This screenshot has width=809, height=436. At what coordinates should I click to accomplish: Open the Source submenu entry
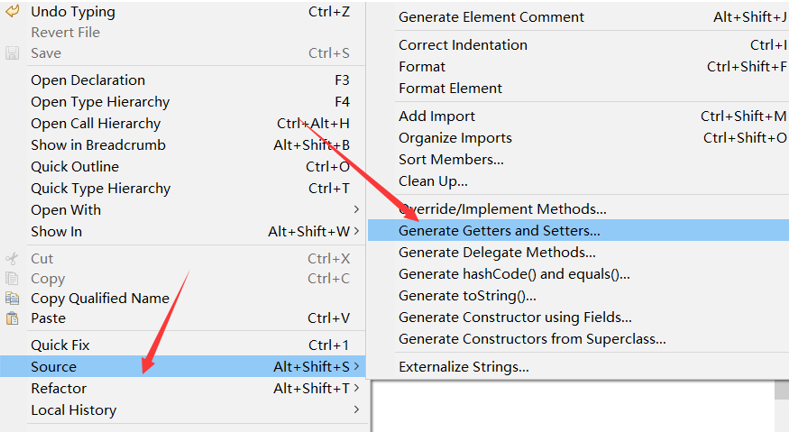click(183, 366)
